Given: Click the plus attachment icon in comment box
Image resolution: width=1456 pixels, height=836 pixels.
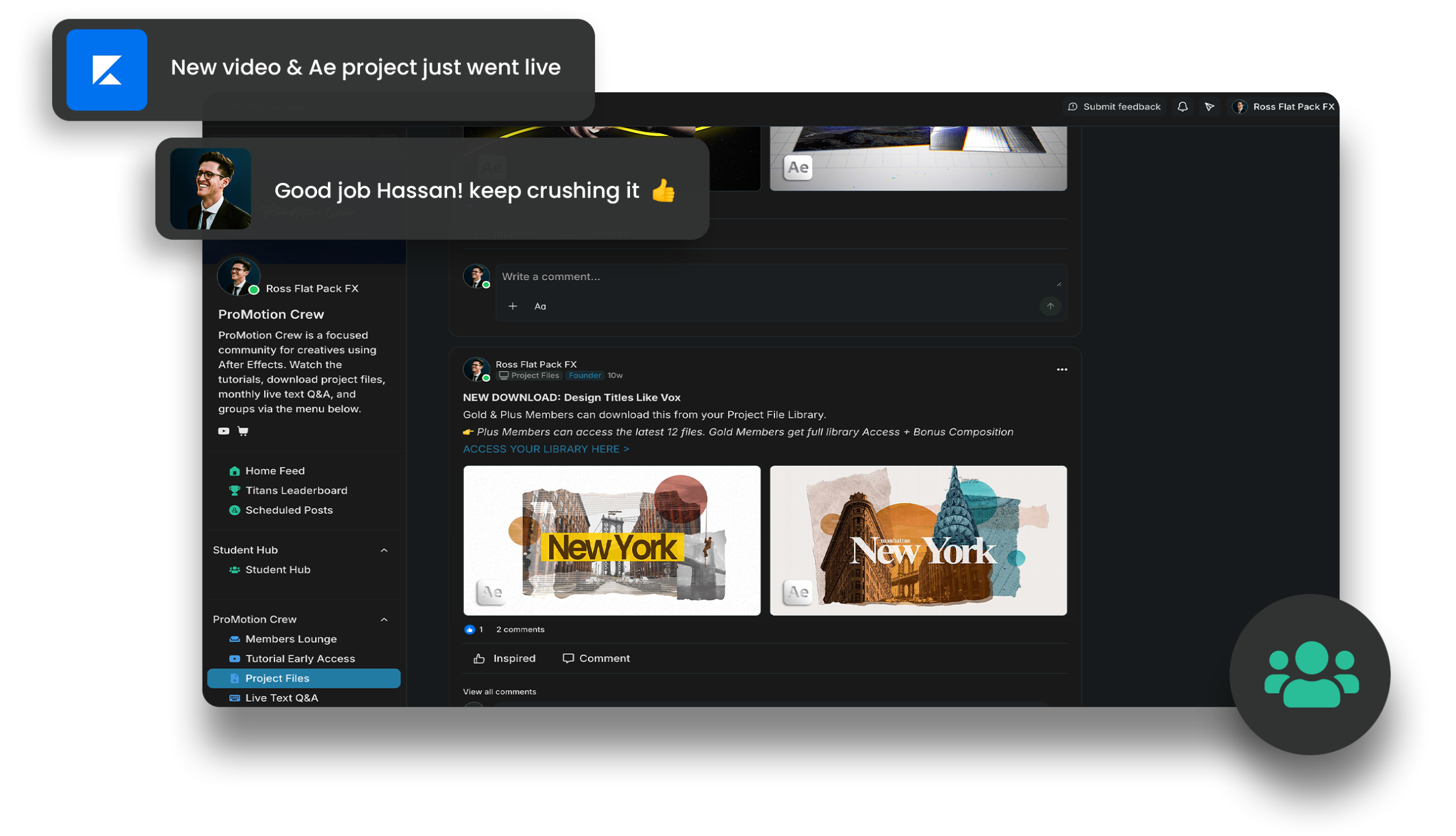Looking at the screenshot, I should tap(513, 306).
